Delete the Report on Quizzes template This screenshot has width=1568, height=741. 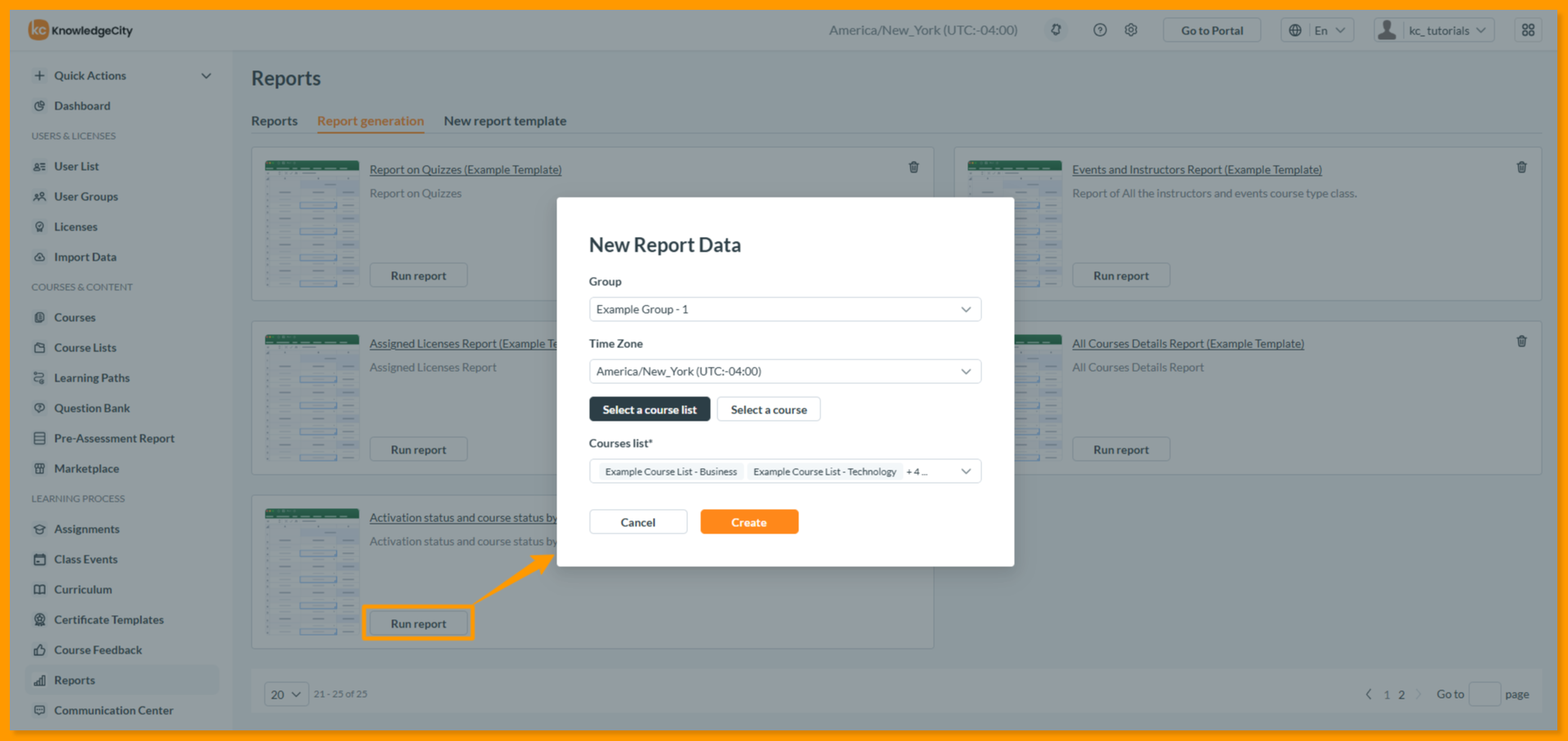[914, 167]
